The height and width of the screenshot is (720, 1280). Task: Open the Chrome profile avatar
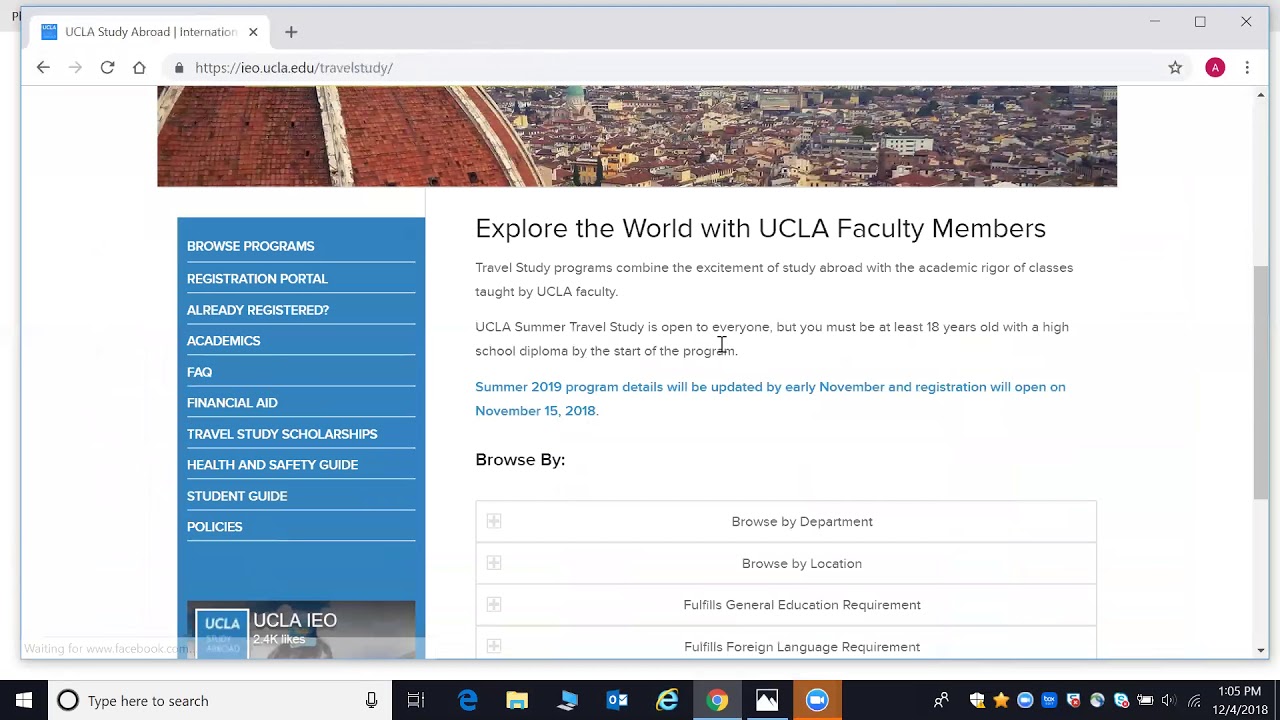click(1215, 67)
